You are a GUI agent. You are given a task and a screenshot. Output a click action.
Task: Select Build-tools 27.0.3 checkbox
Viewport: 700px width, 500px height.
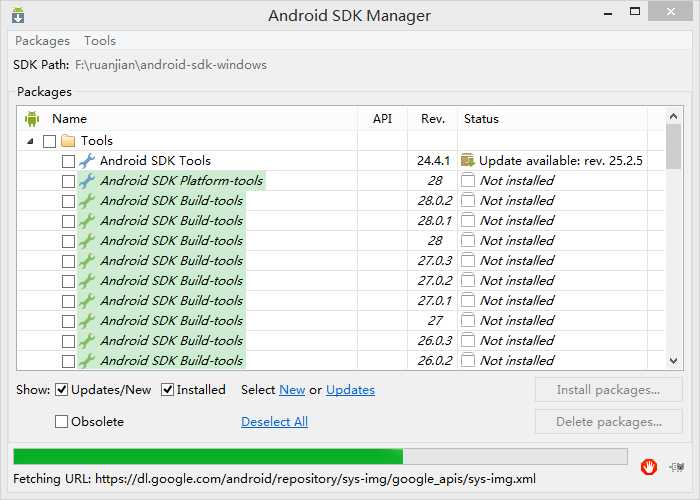(x=68, y=261)
